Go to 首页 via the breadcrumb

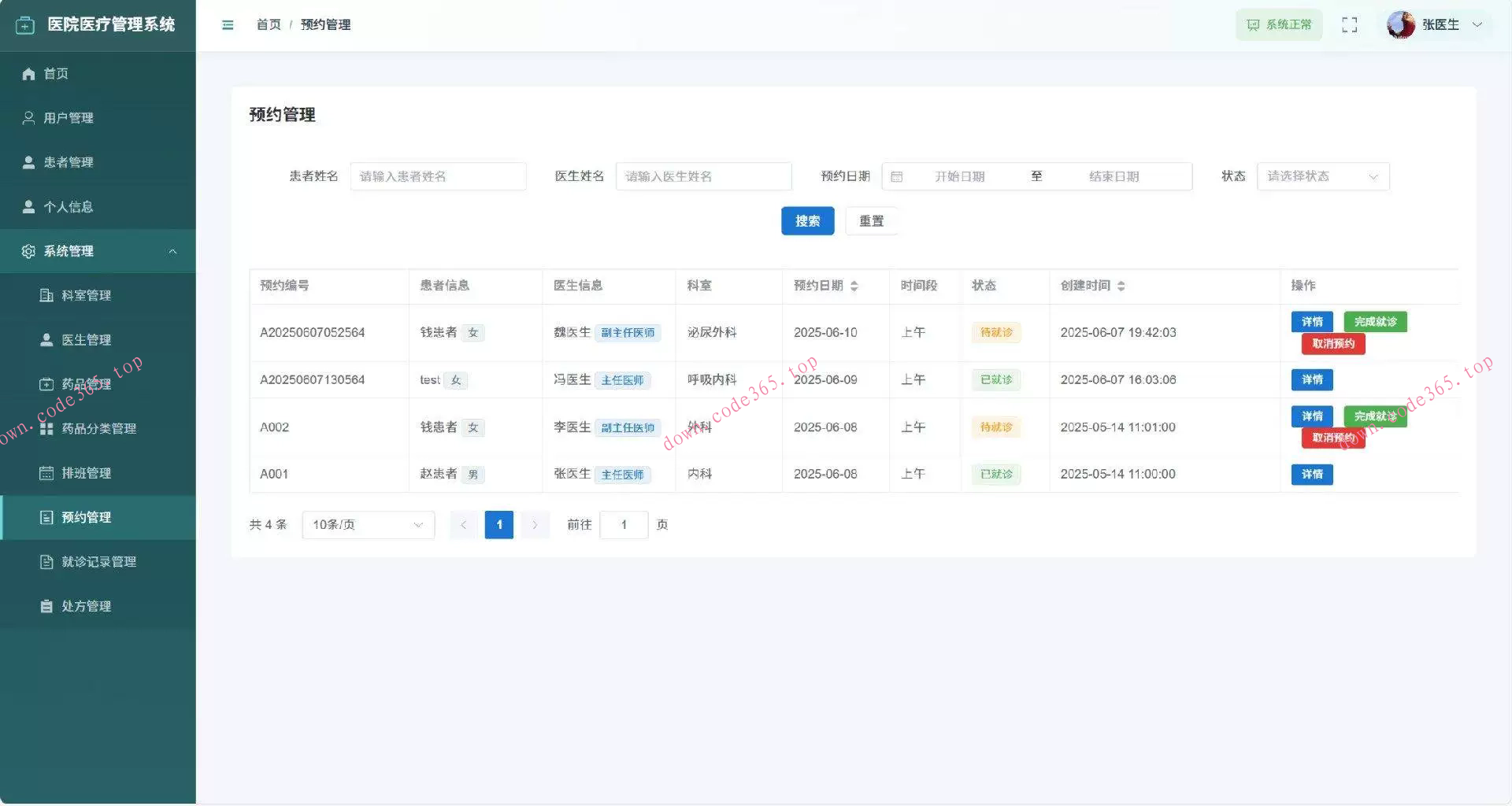[x=269, y=24]
